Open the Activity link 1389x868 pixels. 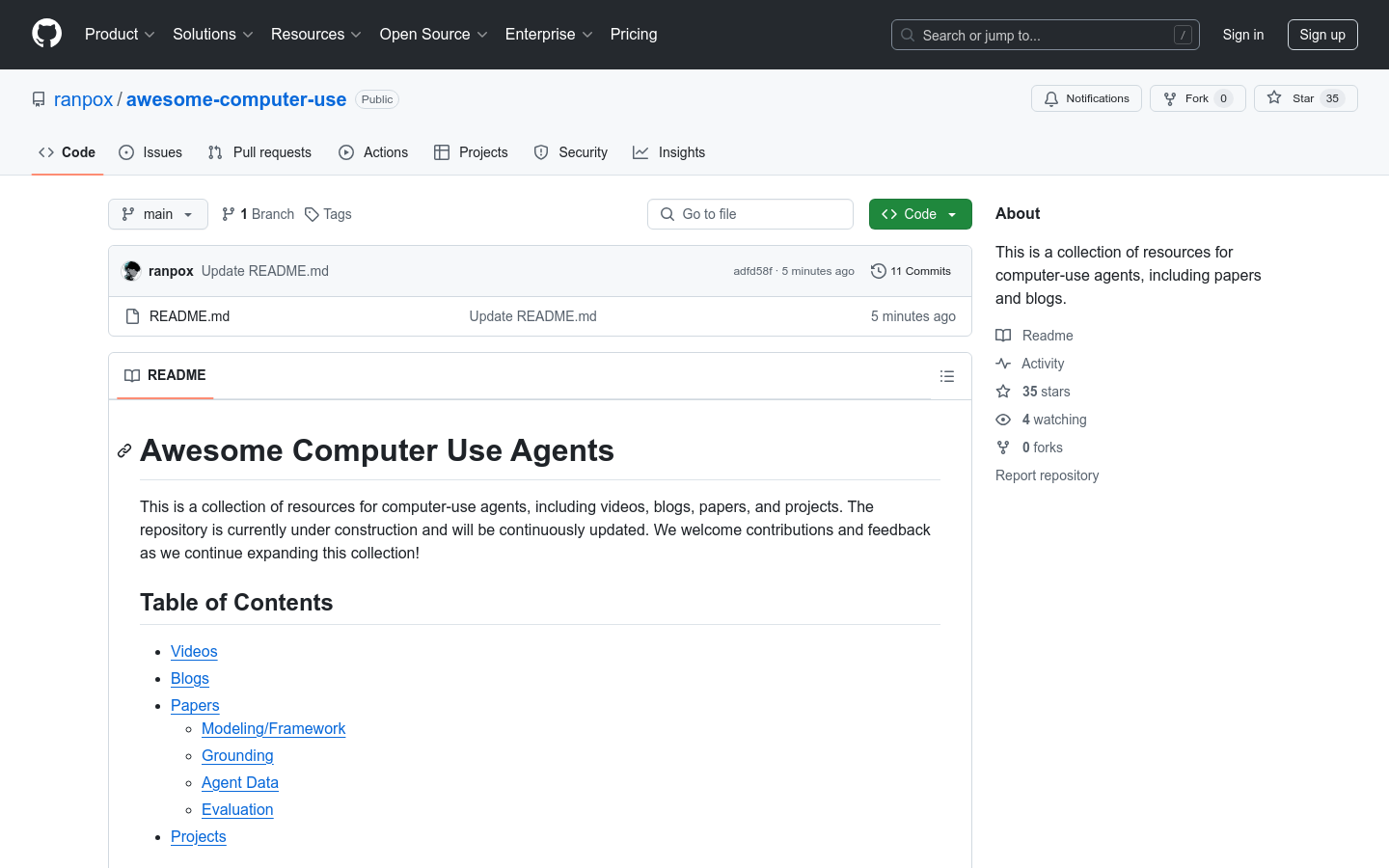pyautogui.click(x=1030, y=364)
